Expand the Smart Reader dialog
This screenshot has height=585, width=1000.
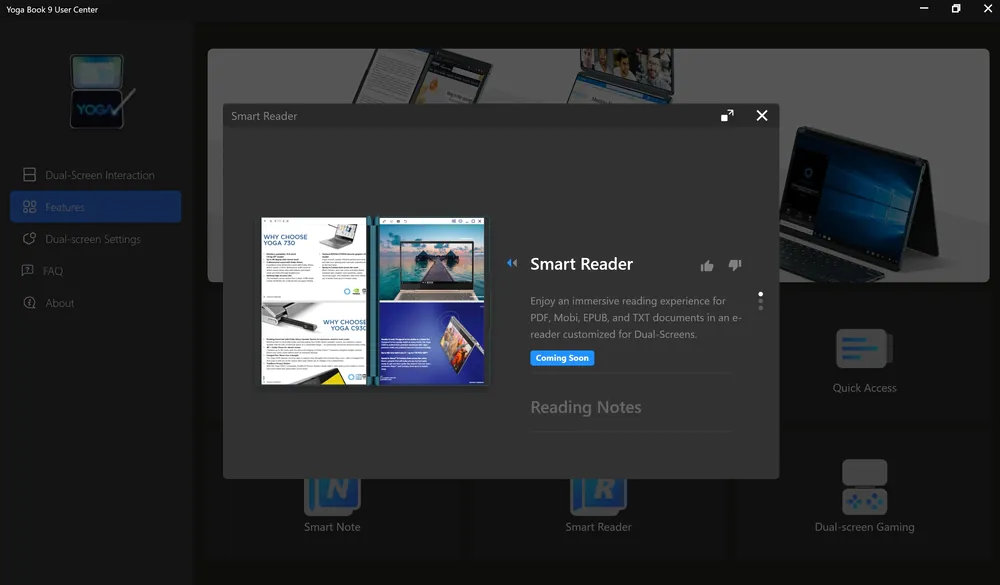pyautogui.click(x=727, y=115)
